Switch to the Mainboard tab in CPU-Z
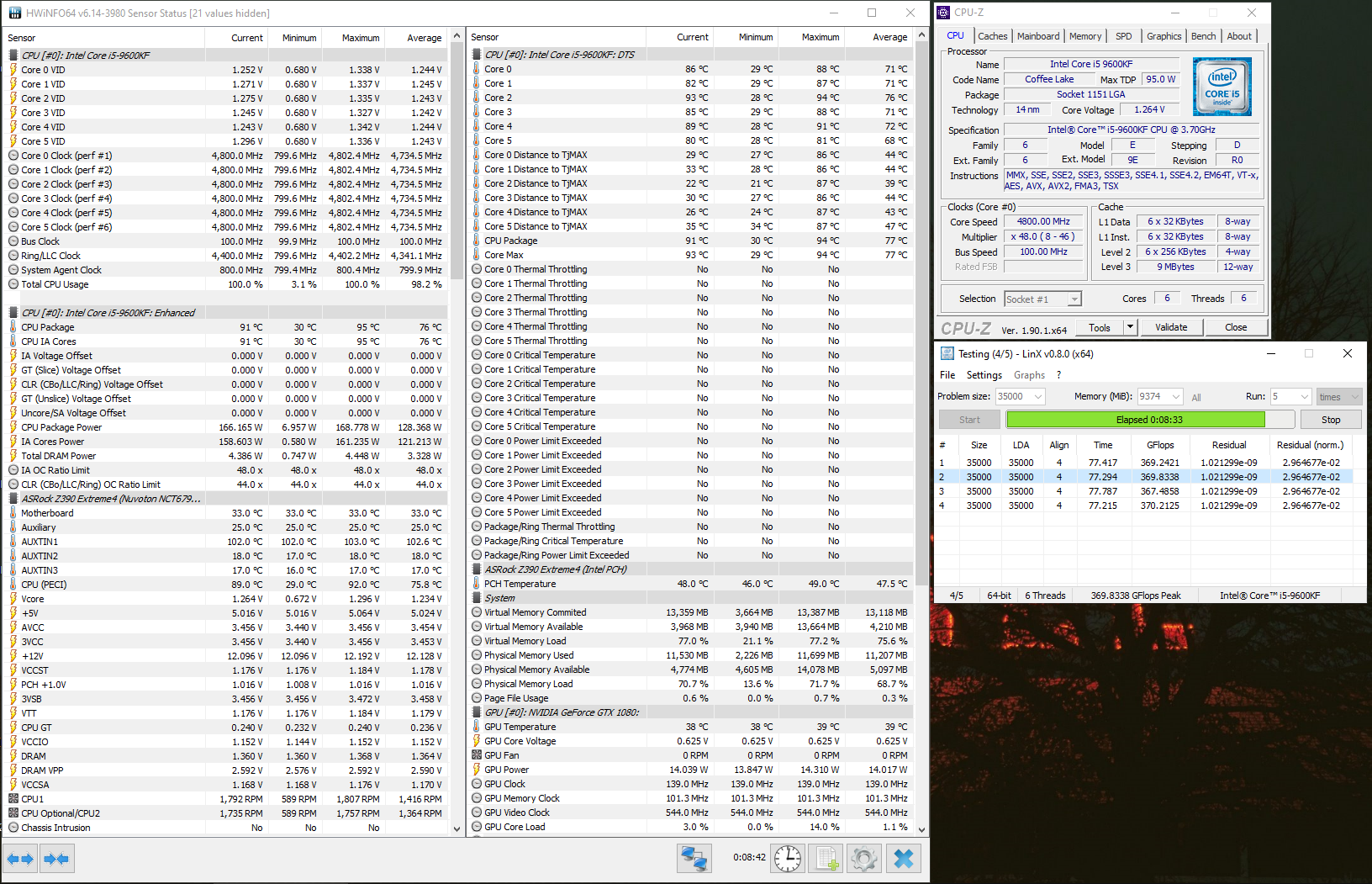This screenshot has height=884, width=1372. coord(1038,36)
